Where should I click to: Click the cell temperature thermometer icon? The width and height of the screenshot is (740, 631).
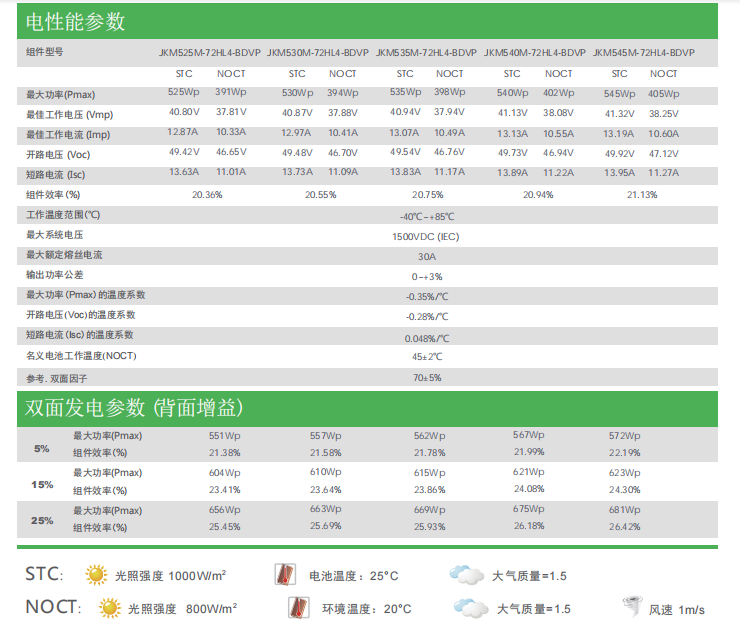tap(285, 575)
